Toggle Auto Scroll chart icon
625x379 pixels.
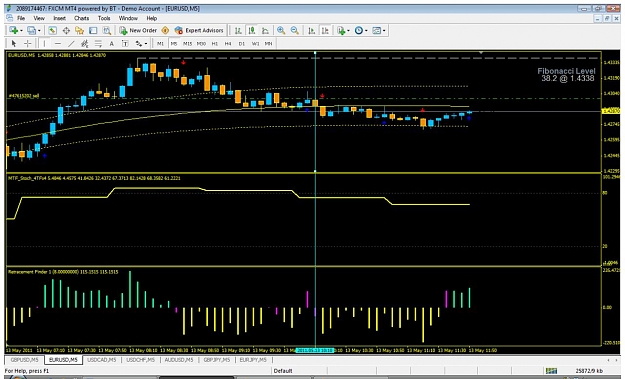coord(312,31)
